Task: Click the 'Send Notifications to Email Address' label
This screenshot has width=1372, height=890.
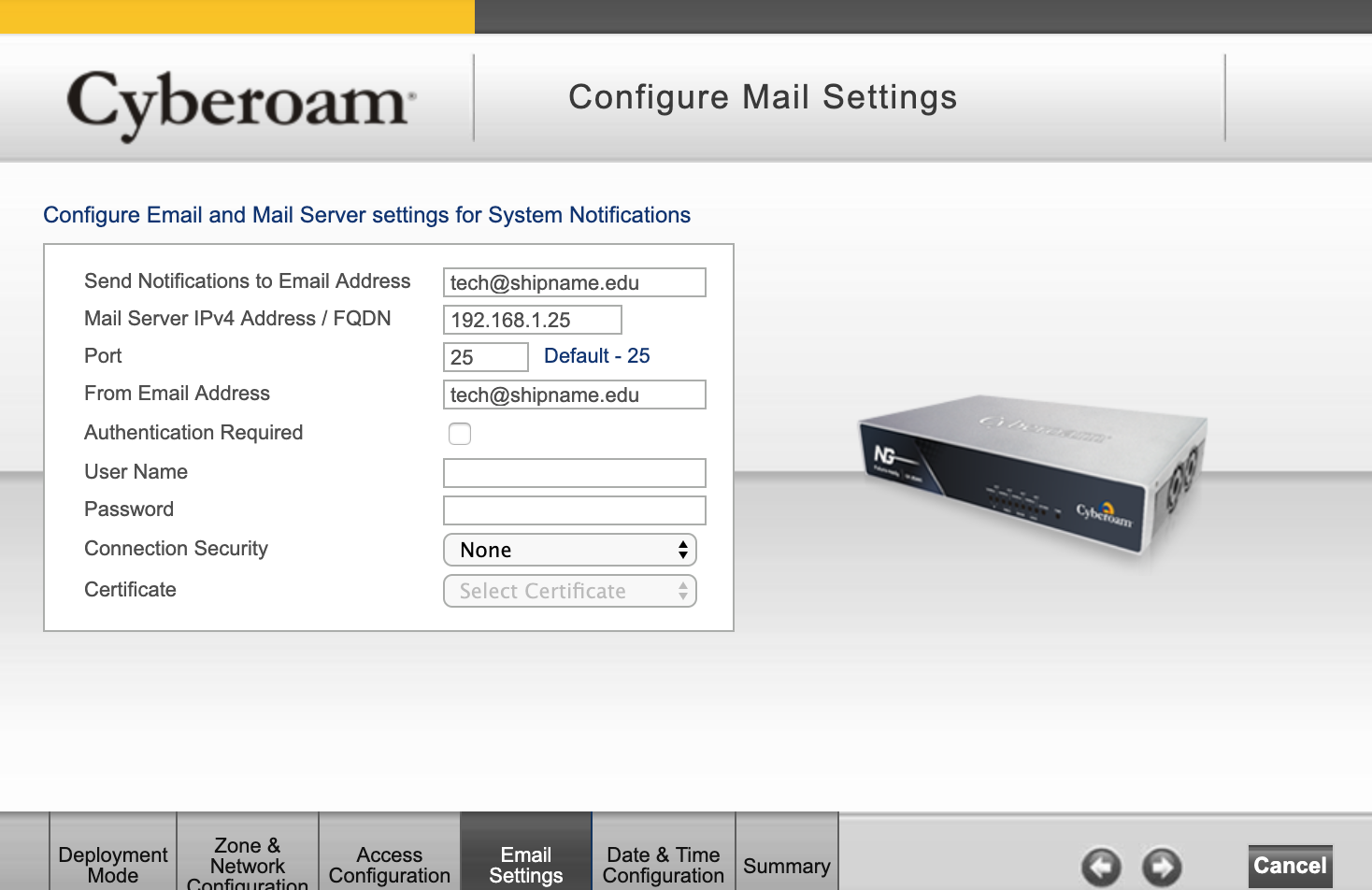Action: pyautogui.click(x=248, y=281)
